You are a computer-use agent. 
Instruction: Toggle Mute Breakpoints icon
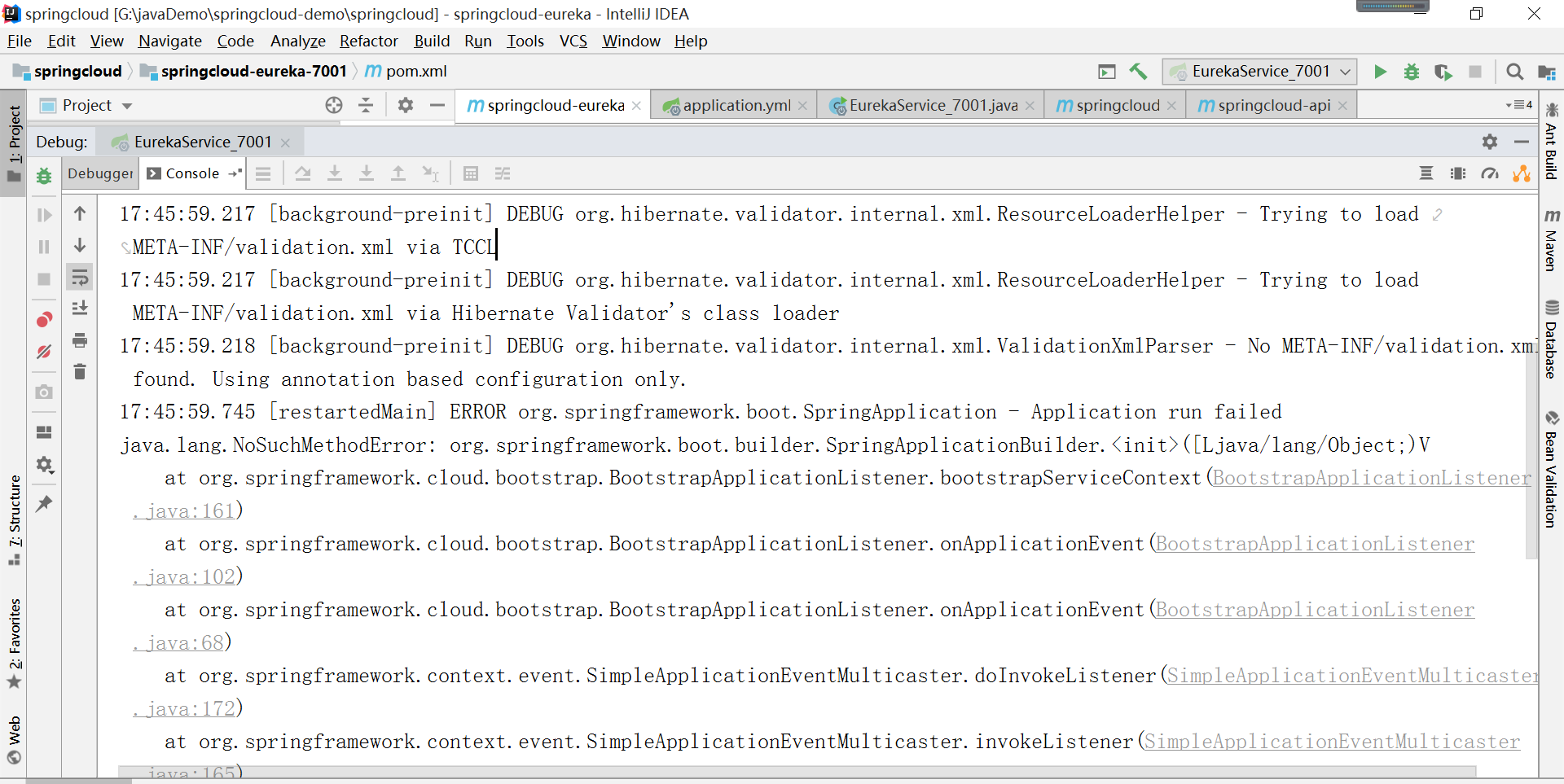point(44,352)
